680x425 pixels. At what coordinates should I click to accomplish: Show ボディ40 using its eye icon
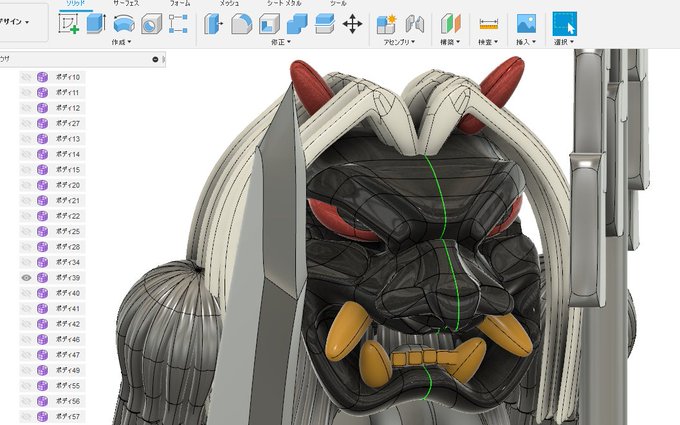point(26,293)
